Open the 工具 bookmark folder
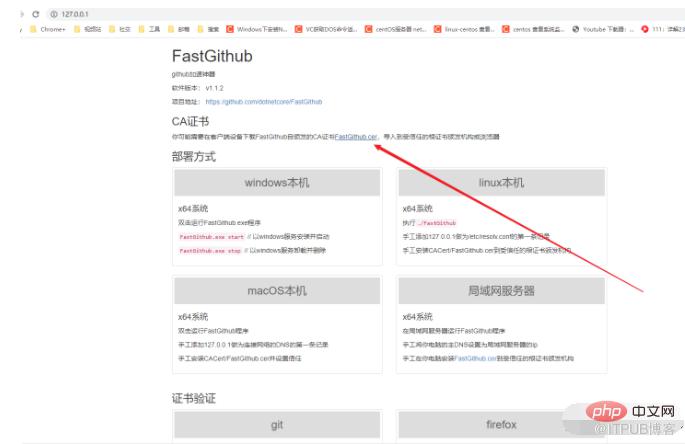Image resolution: width=685 pixels, height=444 pixels. coord(149,29)
